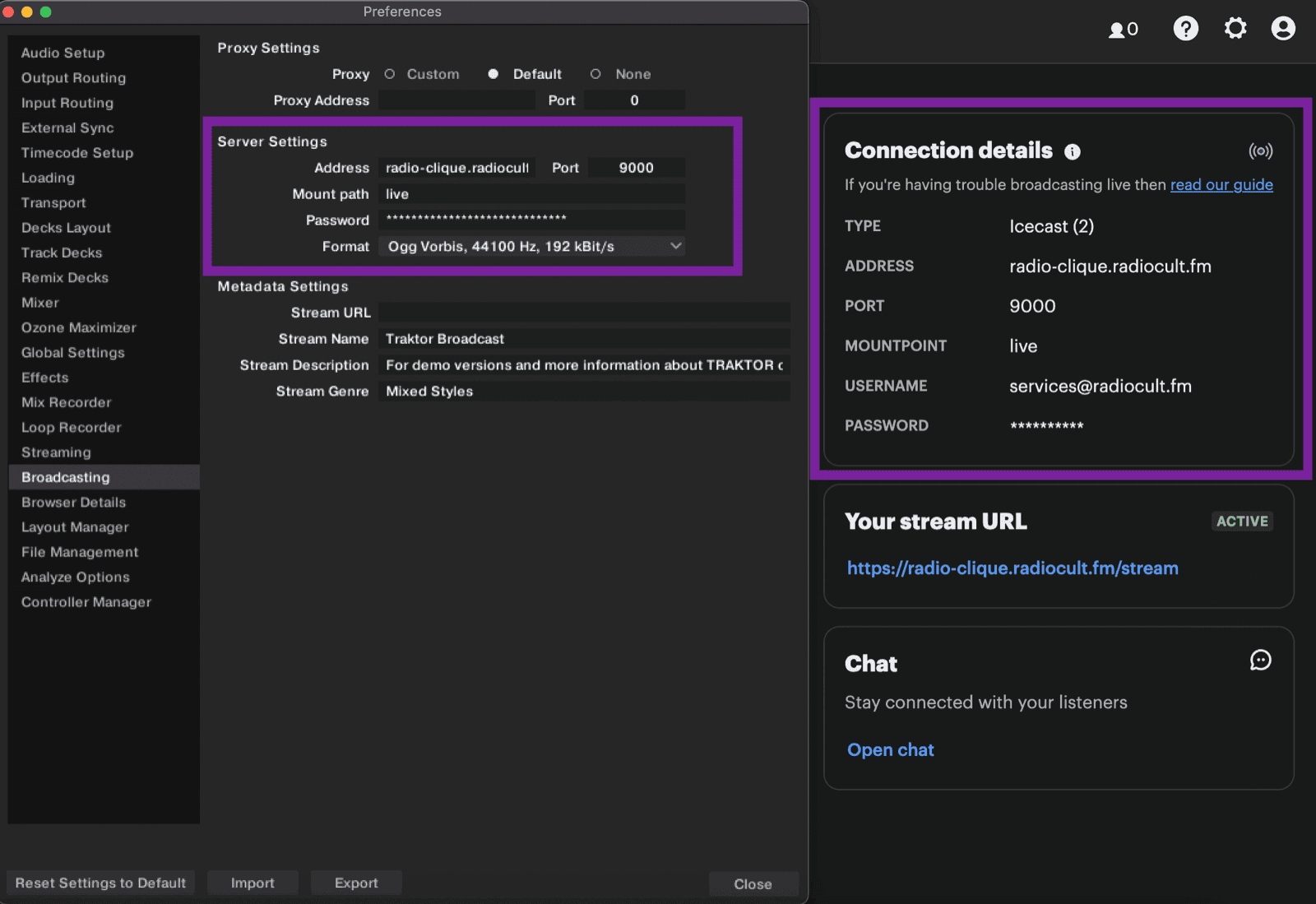Click the Mount path field containing live
1316x904 pixels.
(x=531, y=194)
